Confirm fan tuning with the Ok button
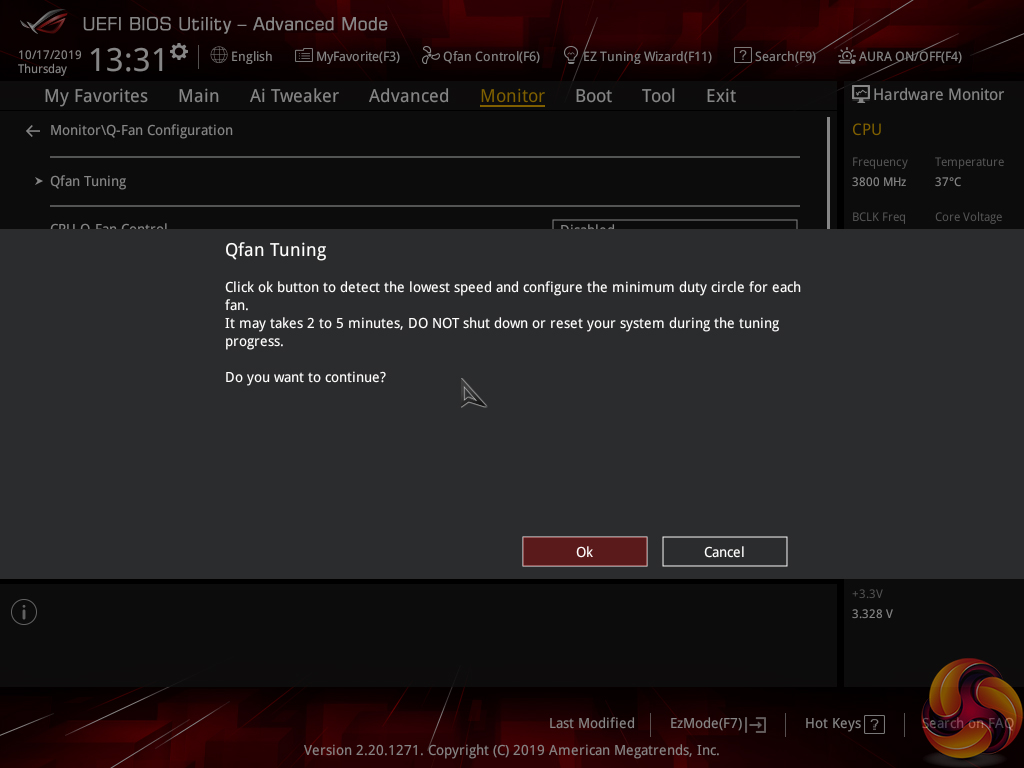This screenshot has height=768, width=1024. pyautogui.click(x=584, y=551)
